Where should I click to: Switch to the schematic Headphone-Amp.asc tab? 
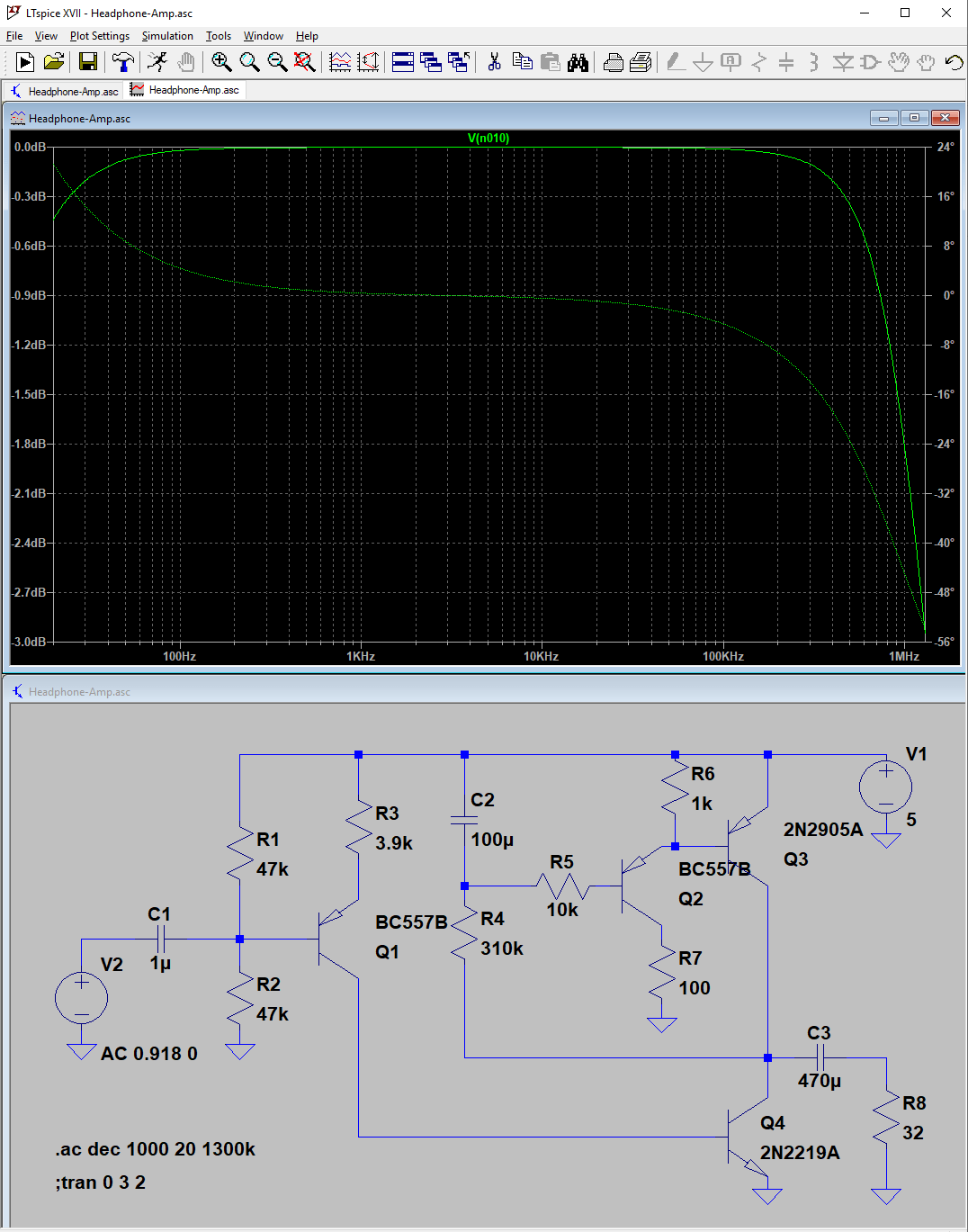click(64, 91)
